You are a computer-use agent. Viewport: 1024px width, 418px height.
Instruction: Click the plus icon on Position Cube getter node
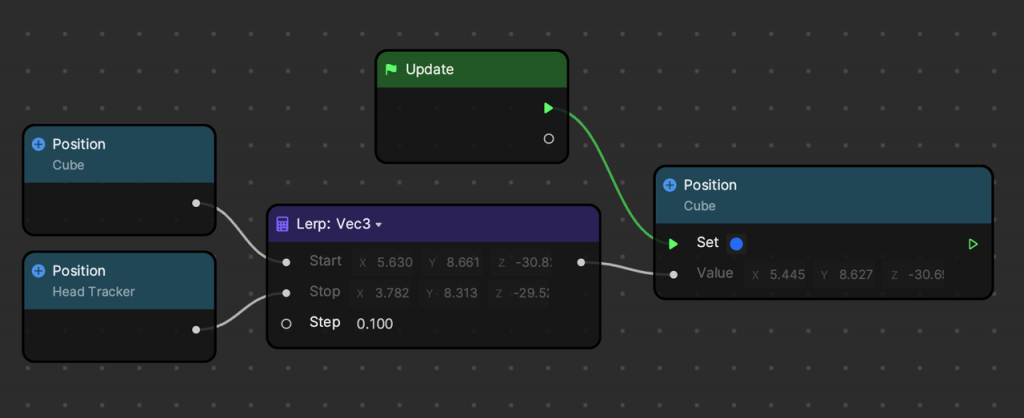[x=39, y=144]
